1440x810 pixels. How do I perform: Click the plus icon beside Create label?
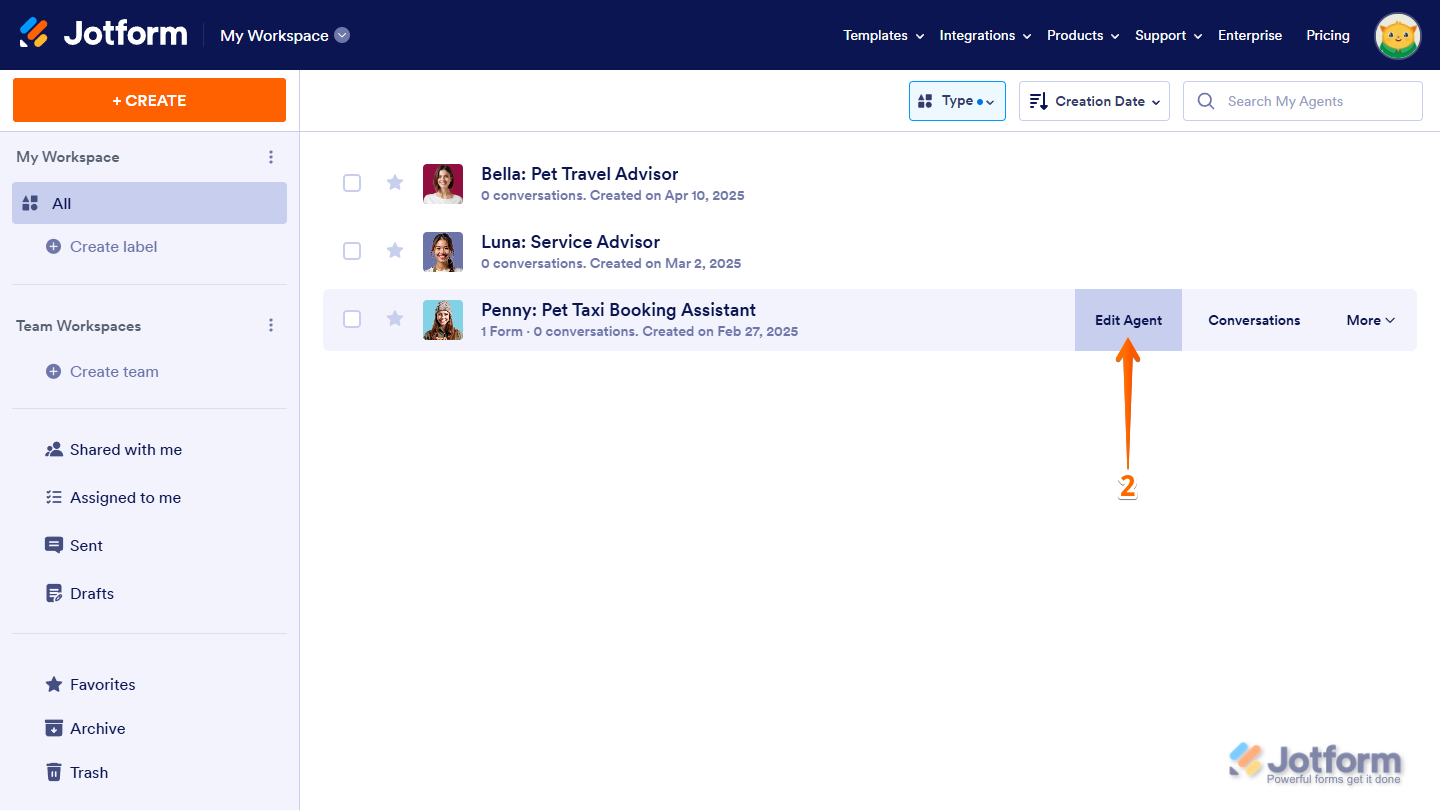(x=54, y=247)
